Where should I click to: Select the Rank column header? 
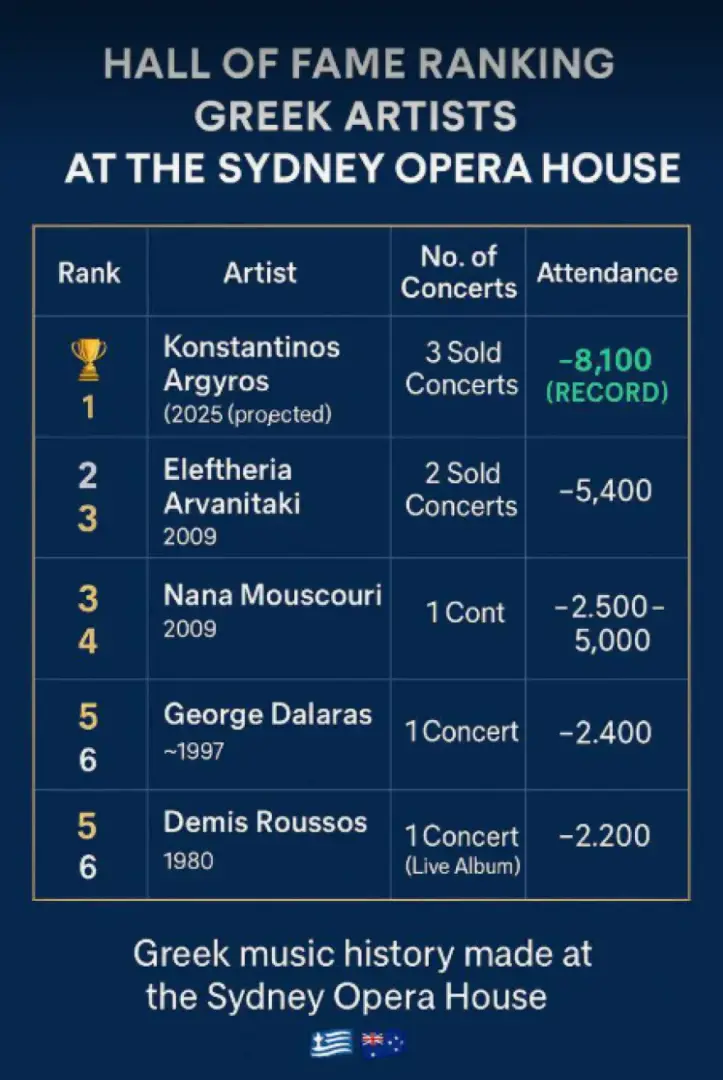tap(89, 272)
